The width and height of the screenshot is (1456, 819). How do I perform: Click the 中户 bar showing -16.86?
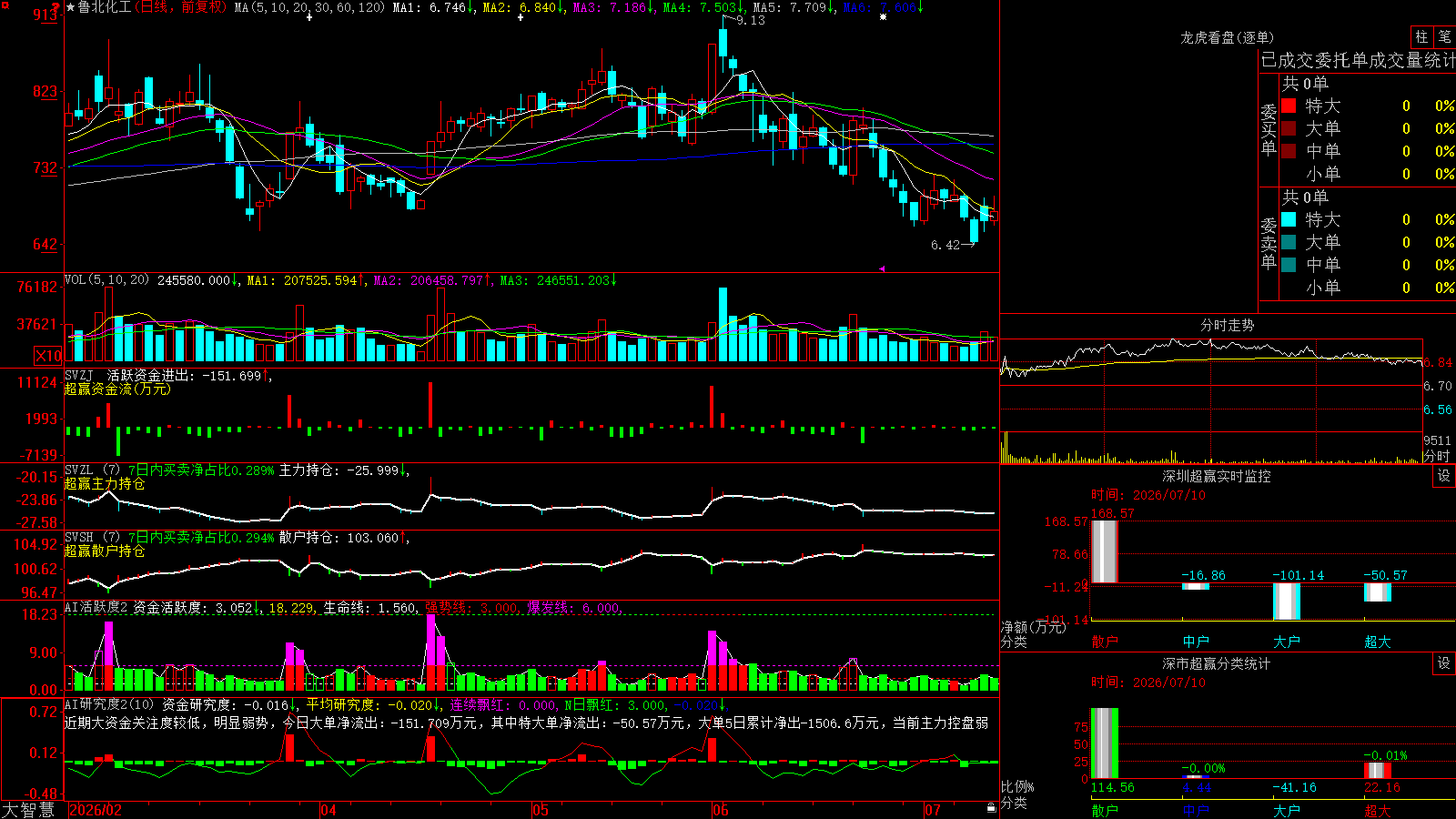coord(1196,586)
